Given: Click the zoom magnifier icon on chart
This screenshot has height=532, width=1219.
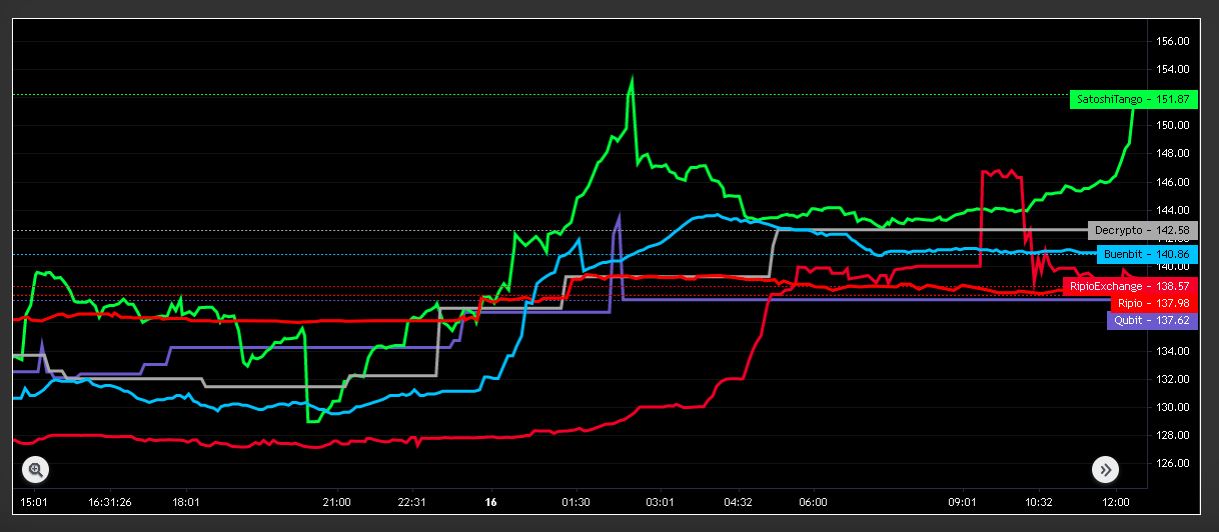Looking at the screenshot, I should click(36, 469).
